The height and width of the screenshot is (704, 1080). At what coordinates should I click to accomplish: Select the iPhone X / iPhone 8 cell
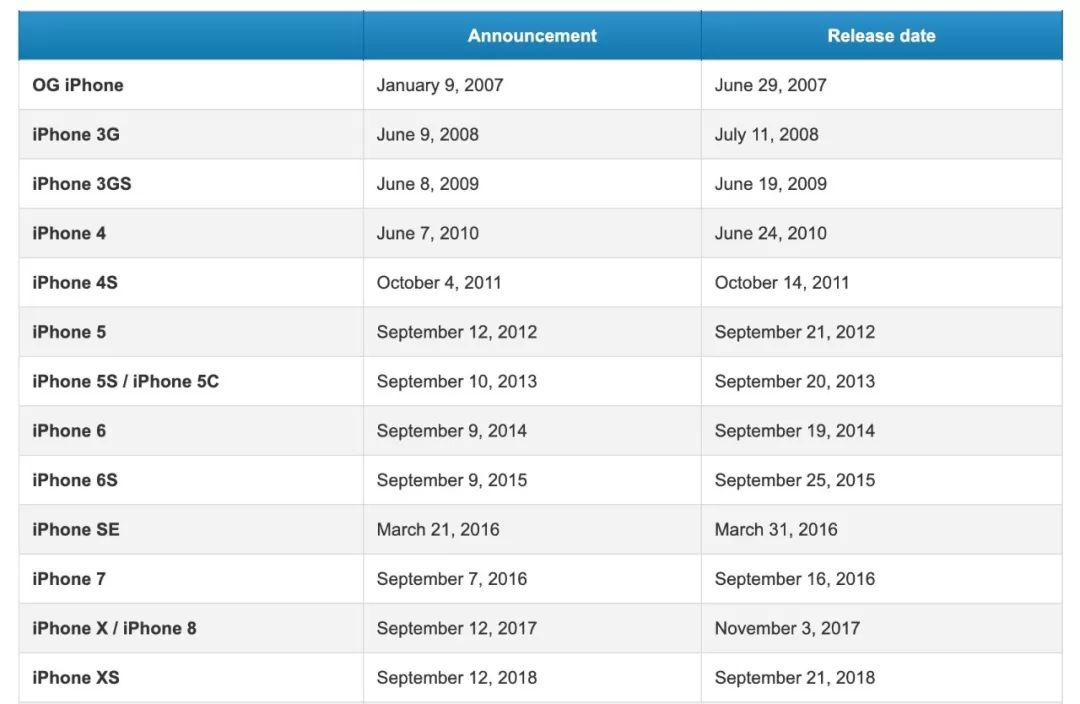[x=115, y=628]
